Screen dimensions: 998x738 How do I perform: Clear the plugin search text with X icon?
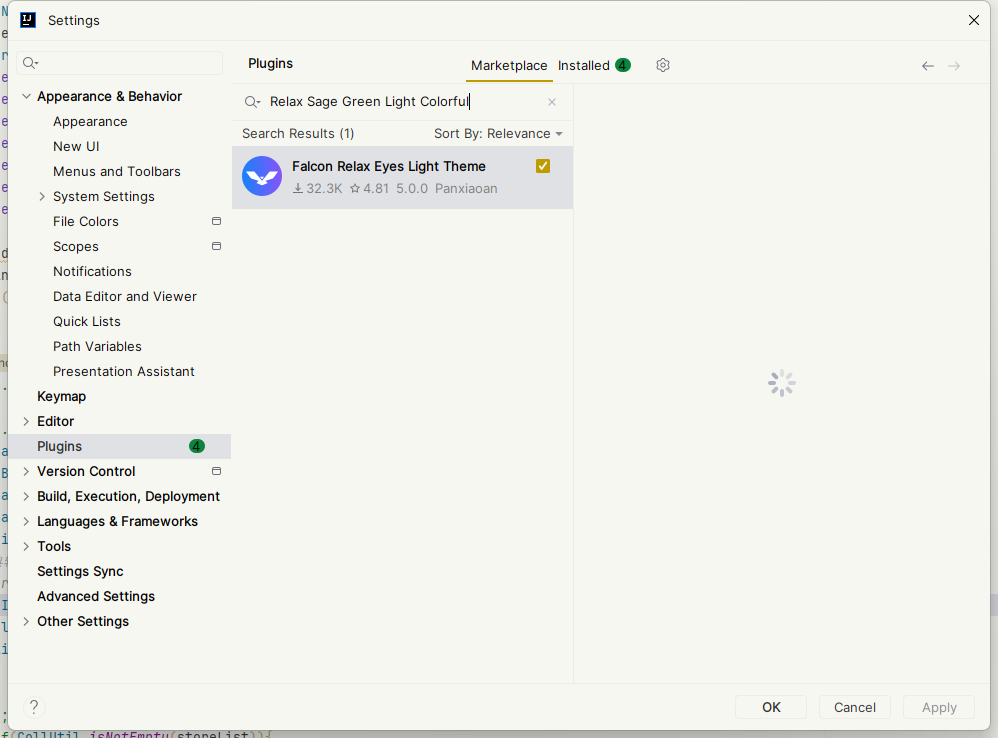(x=552, y=102)
